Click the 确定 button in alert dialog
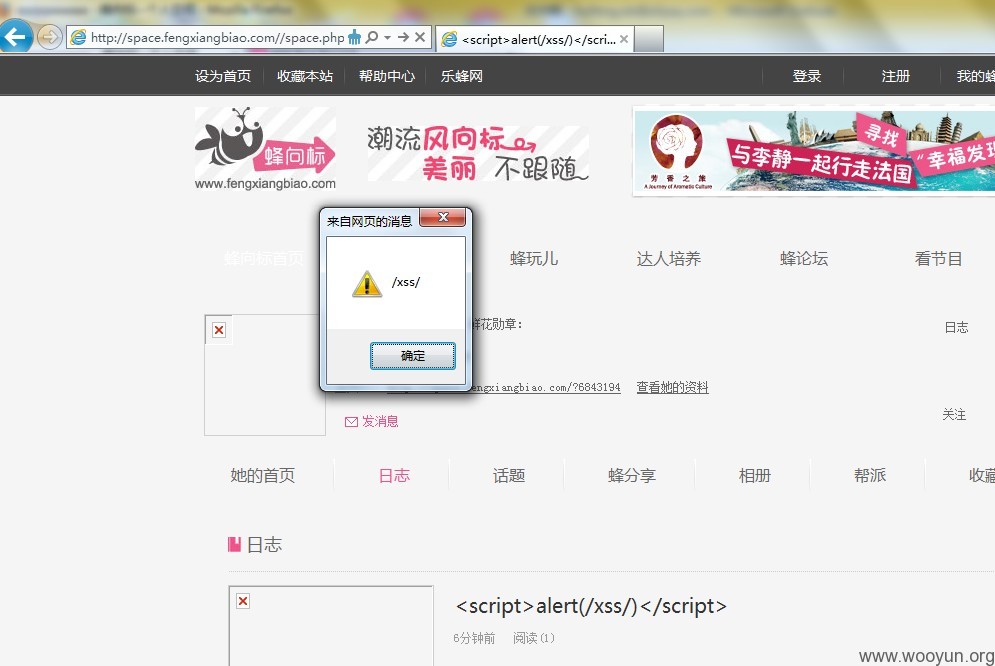This screenshot has width=995, height=666. coord(412,356)
